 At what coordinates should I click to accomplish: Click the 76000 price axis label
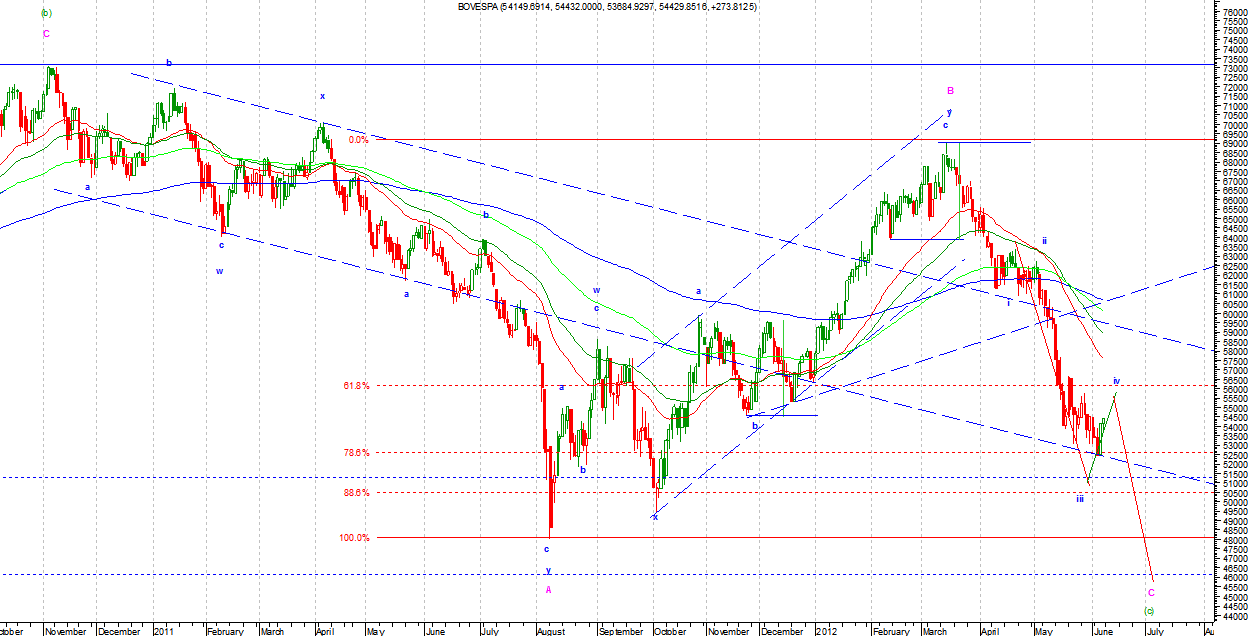1228,12
